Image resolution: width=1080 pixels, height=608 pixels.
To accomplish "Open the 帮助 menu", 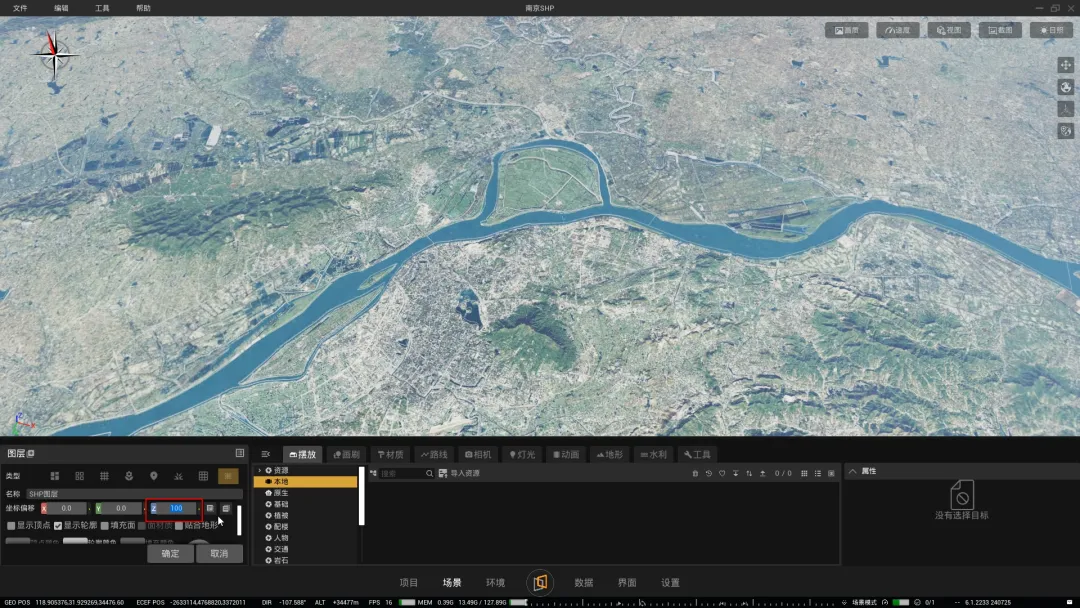I will pos(143,8).
